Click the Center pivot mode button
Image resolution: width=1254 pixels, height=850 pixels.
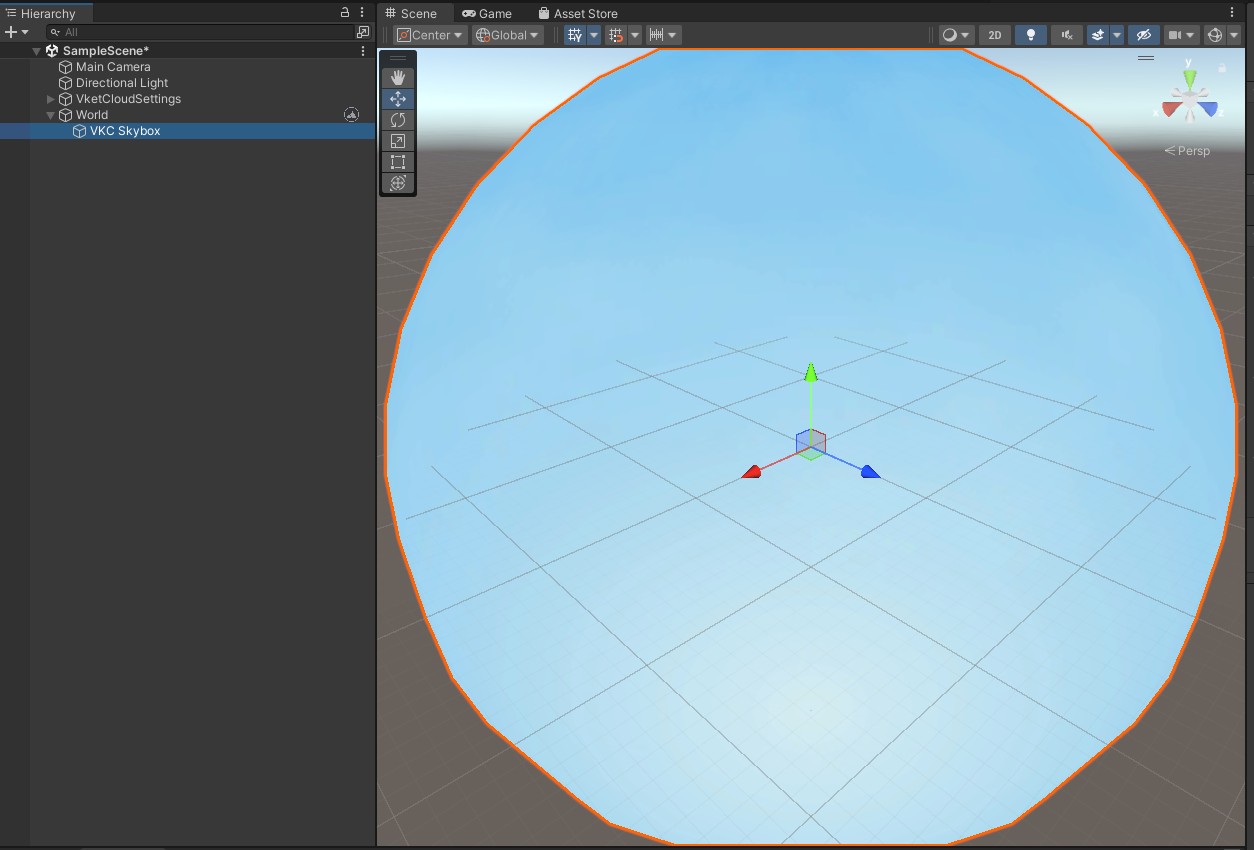pyautogui.click(x=430, y=34)
